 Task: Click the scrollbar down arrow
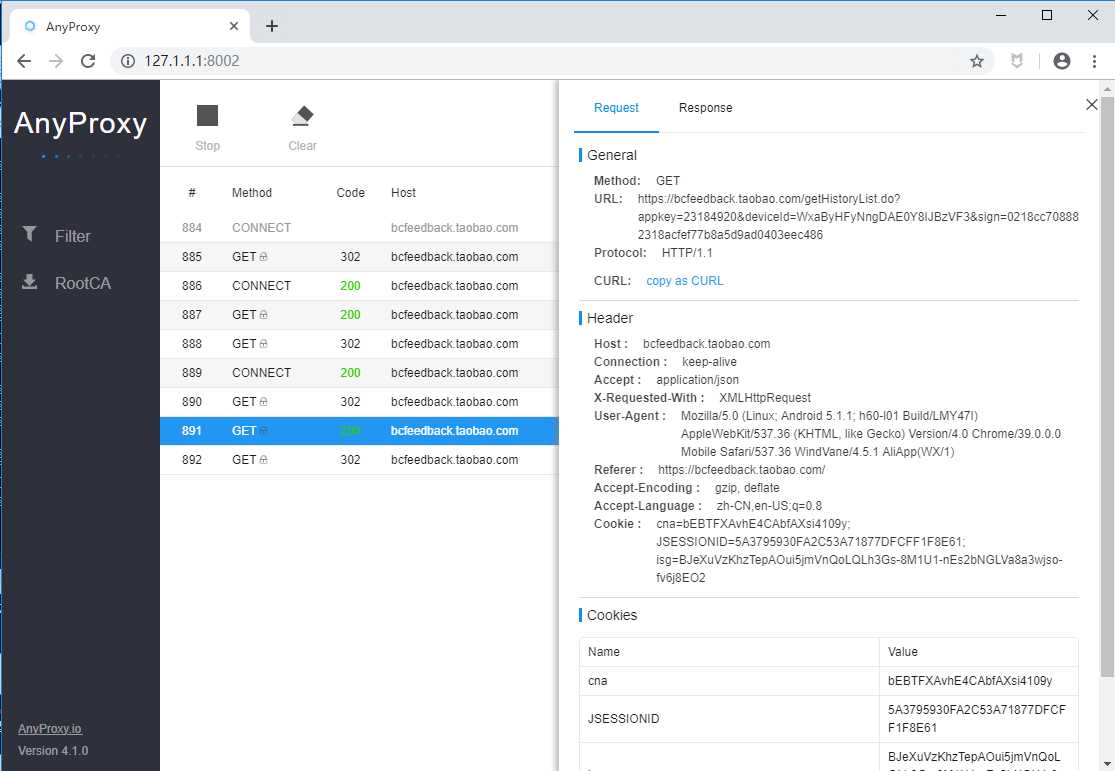coord(1107,763)
